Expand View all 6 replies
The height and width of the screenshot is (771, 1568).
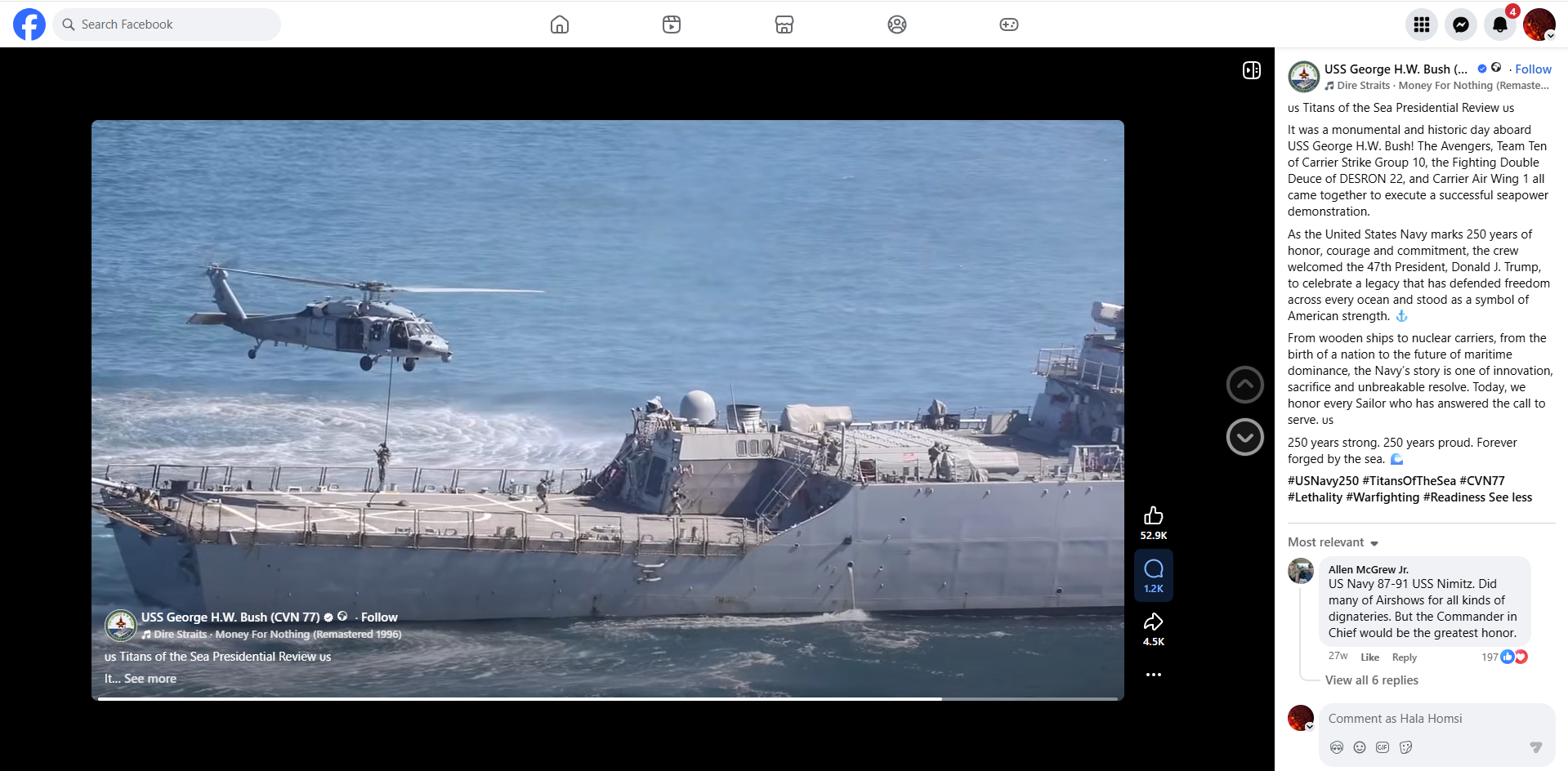(1371, 680)
